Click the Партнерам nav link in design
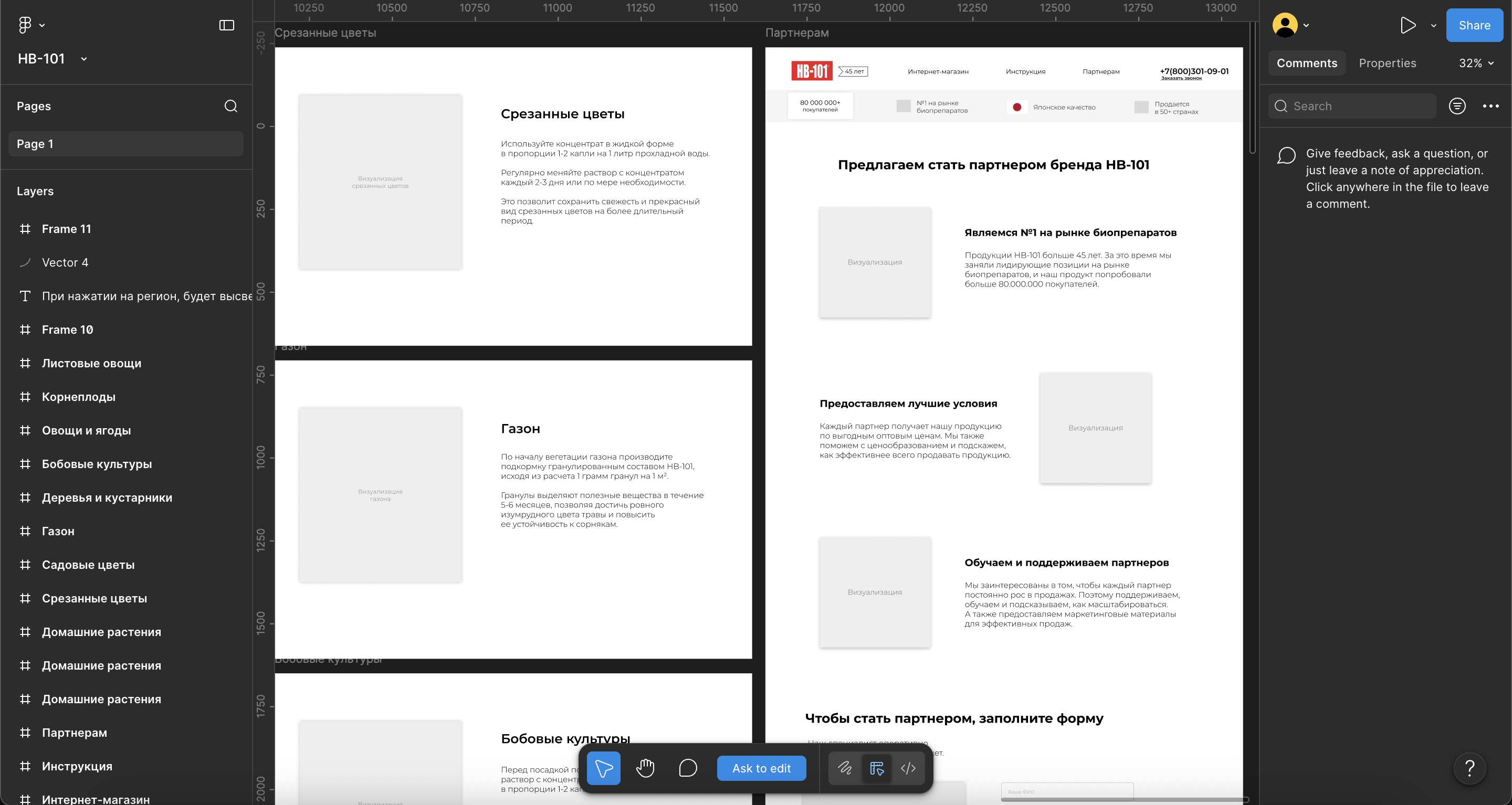Screen dimensions: 1512x805 pyautogui.click(x=1101, y=71)
